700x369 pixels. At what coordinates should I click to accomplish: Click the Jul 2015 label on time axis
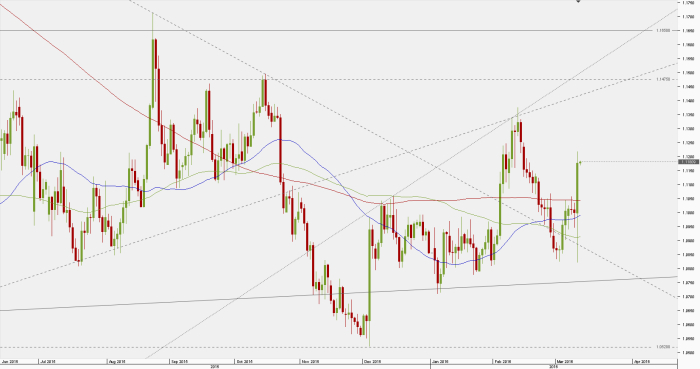pyautogui.click(x=47, y=361)
